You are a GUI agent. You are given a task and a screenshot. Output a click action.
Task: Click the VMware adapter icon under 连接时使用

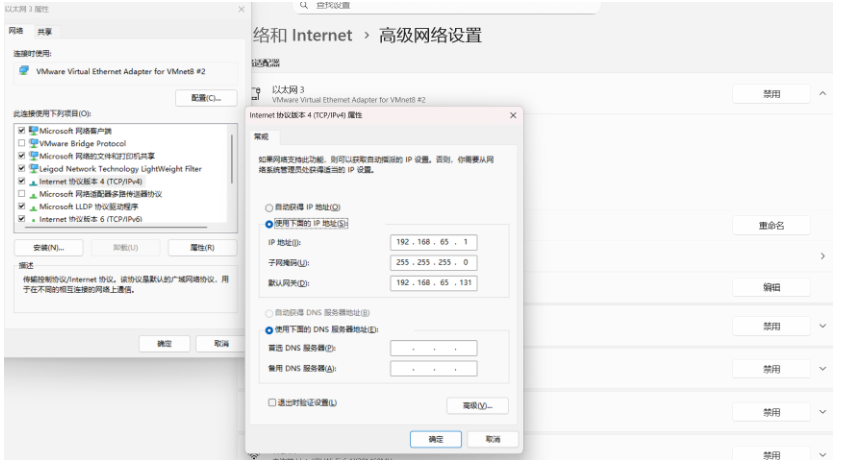[x=24, y=71]
